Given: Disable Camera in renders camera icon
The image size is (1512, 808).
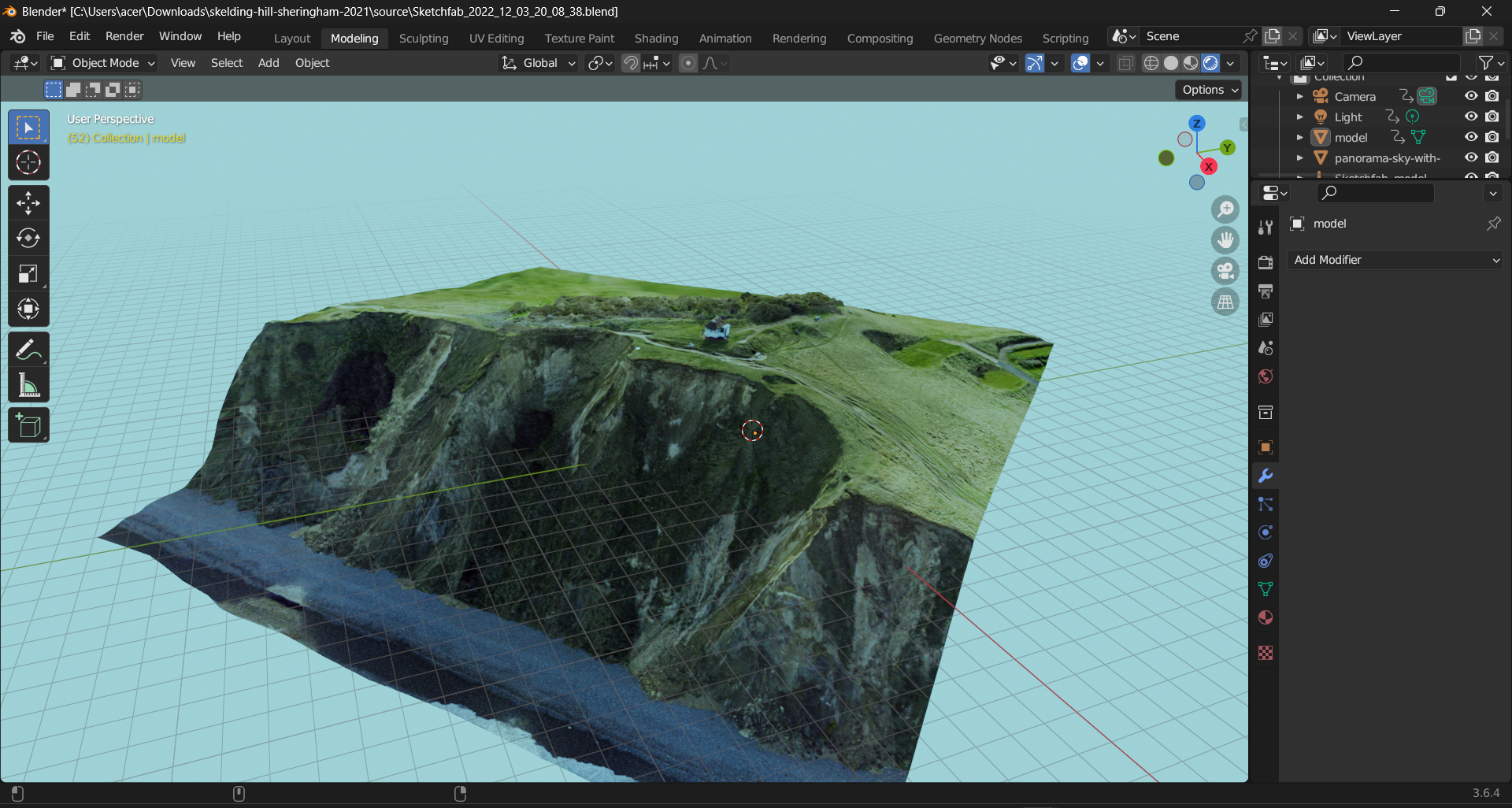Looking at the screenshot, I should point(1492,96).
